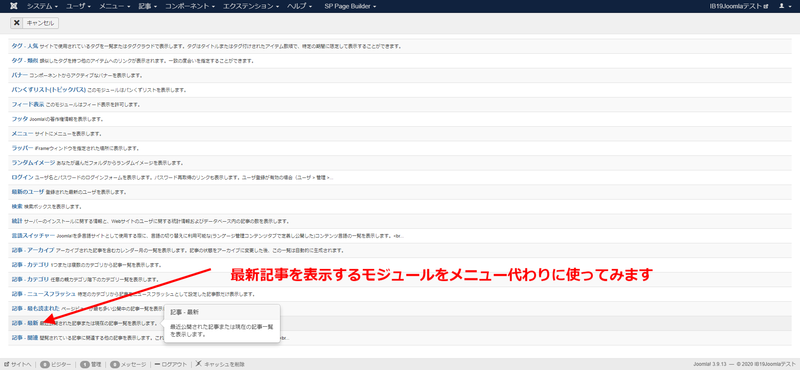800x370 pixels.
Task: Select the フッタ module type
Action: (x=19, y=119)
